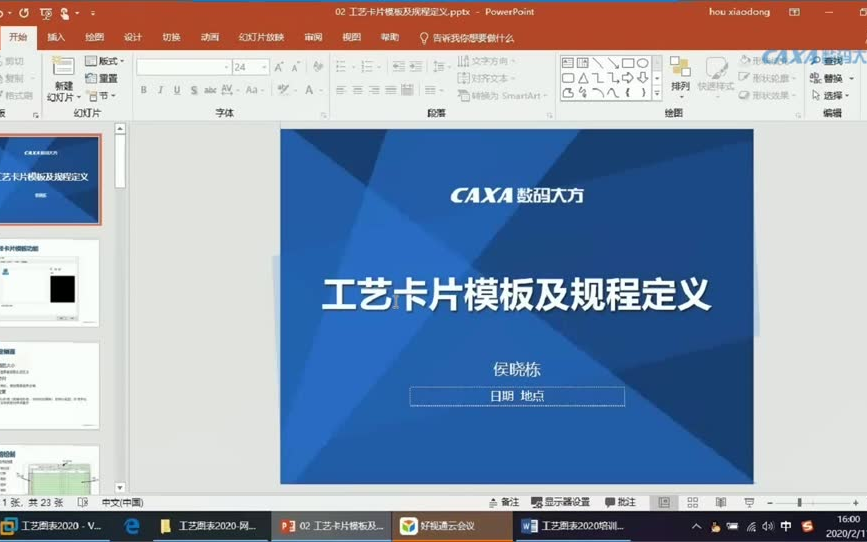Screen dimensions: 867x542
Task: Toggle strikethrough (abc) button
Action: click(210, 90)
